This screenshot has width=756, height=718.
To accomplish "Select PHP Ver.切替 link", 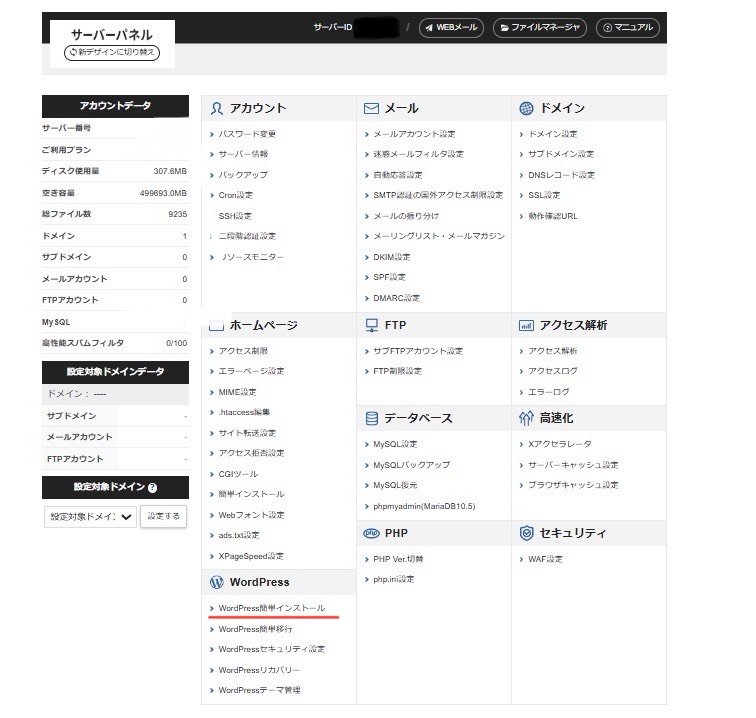I will (x=398, y=559).
